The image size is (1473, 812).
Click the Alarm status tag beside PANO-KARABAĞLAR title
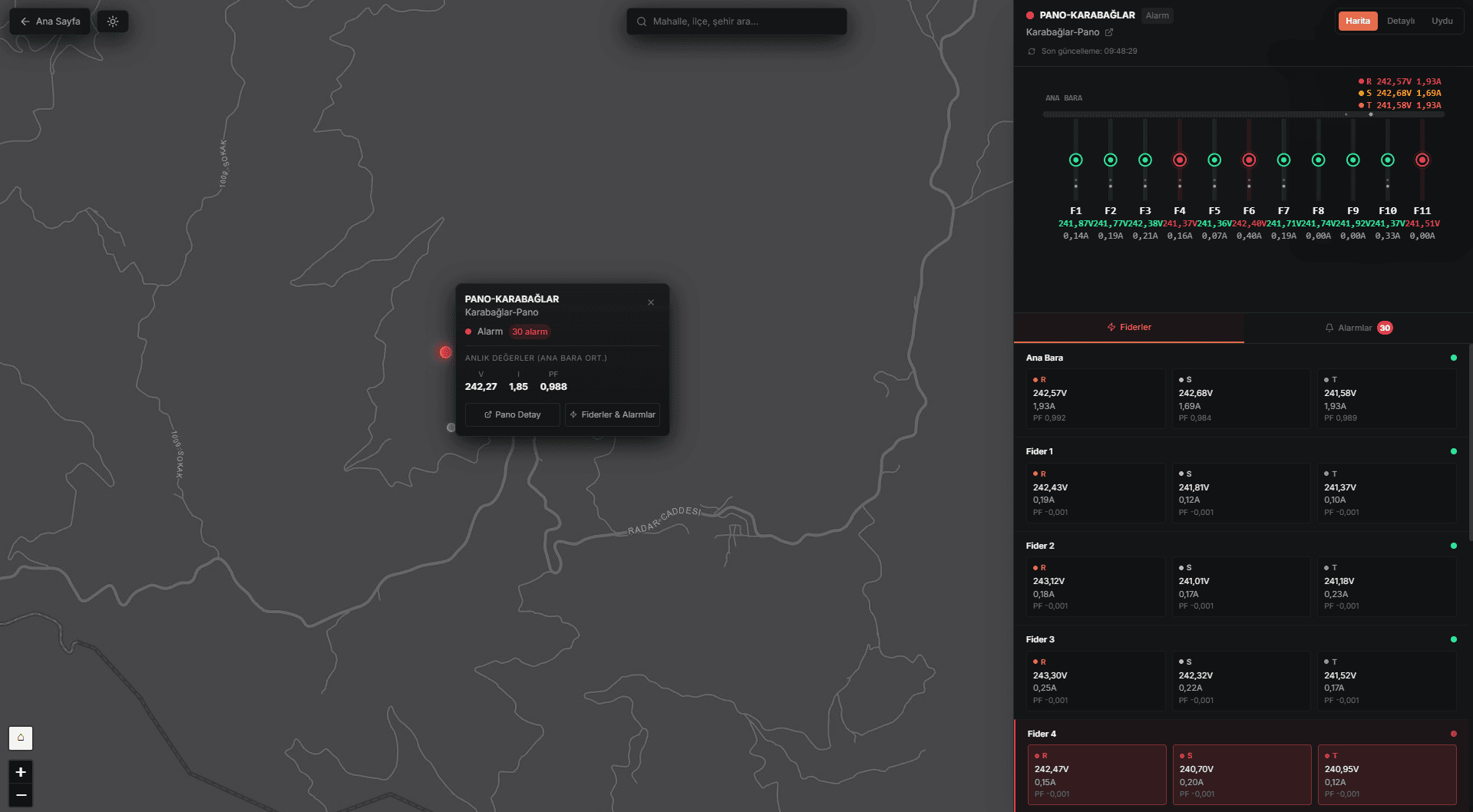point(1158,15)
